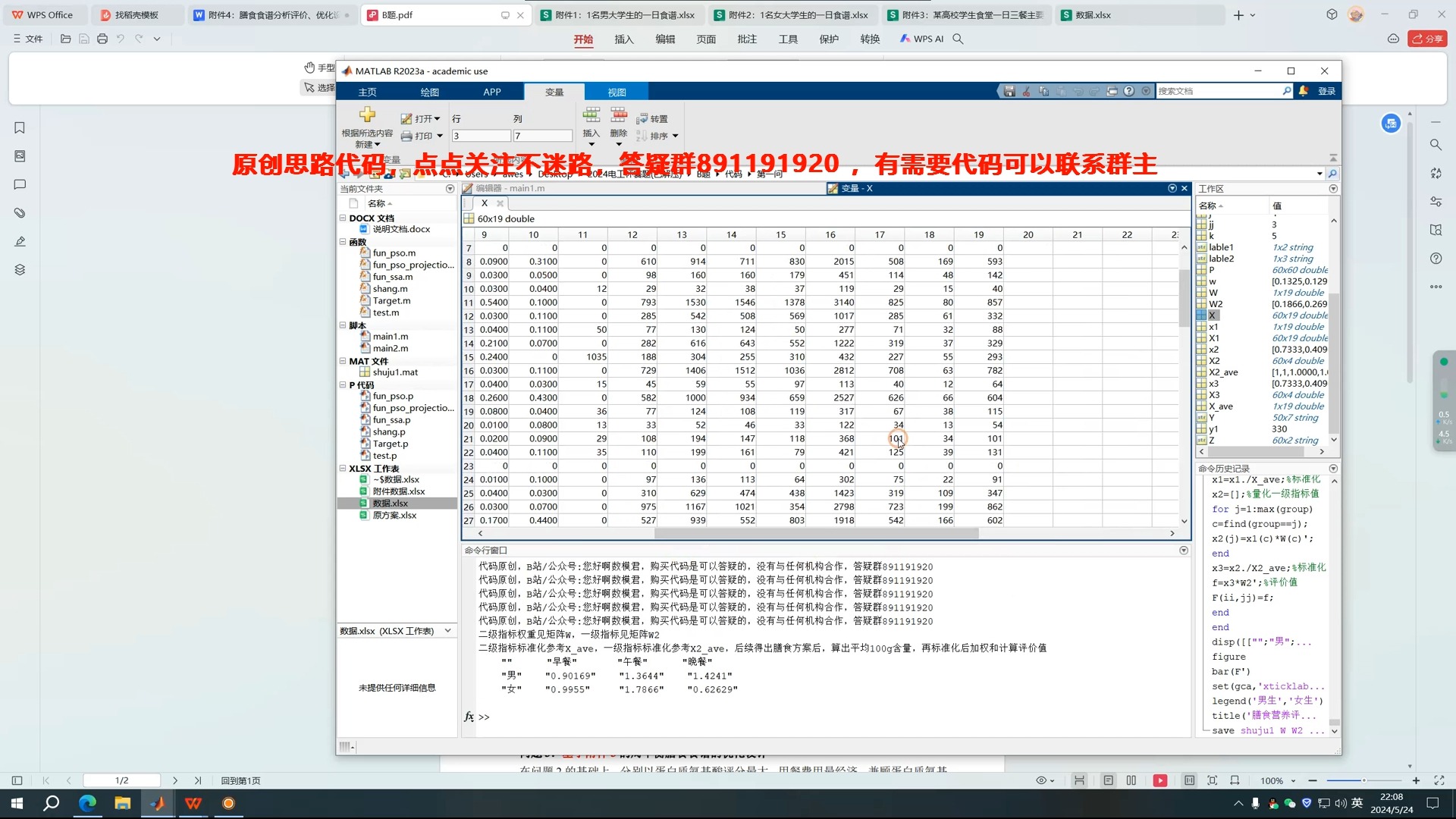
Task: Collapse the XLSX 工作表 group
Action: coord(342,469)
